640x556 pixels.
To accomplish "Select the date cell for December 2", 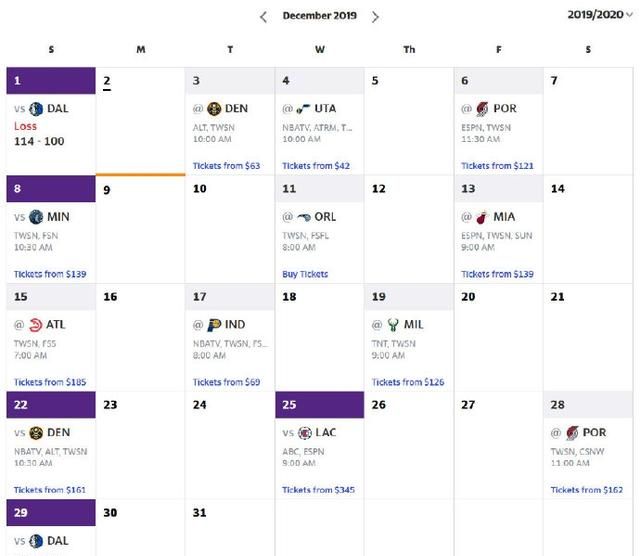I will (x=140, y=121).
